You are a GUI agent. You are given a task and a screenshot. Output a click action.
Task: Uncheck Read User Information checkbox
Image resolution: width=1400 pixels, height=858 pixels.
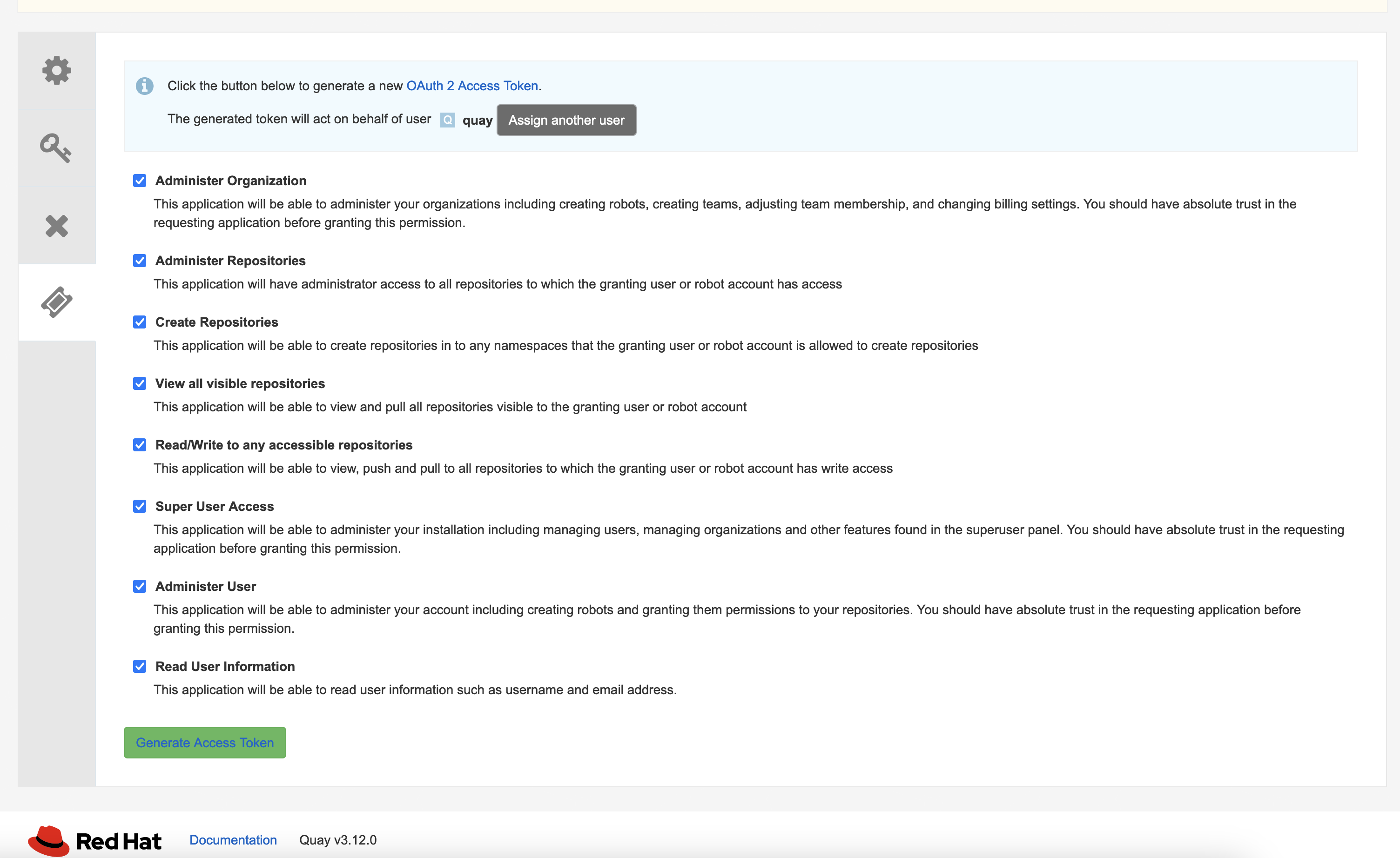pyautogui.click(x=140, y=666)
